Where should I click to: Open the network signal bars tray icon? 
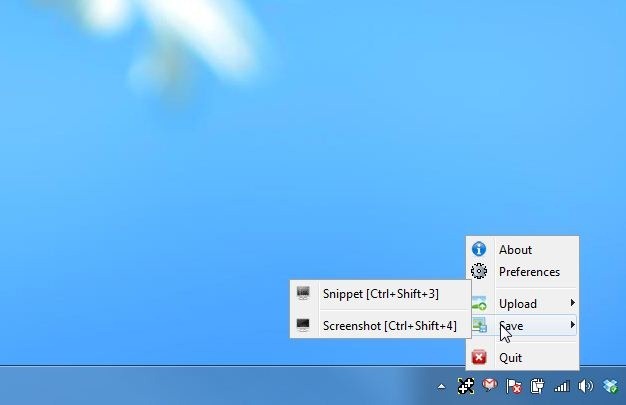click(562, 386)
